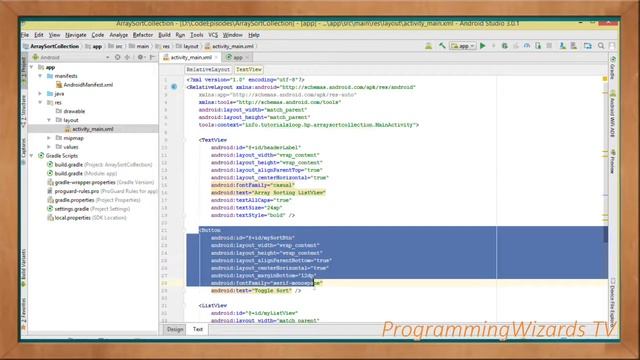Viewport: 640px width, 360px height.
Task: Click the Stop square icon in toolbar
Action: coord(549,46)
